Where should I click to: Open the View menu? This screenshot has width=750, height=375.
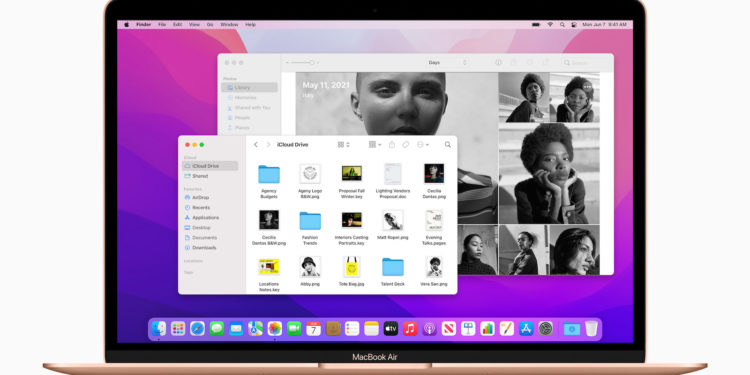pyautogui.click(x=194, y=24)
